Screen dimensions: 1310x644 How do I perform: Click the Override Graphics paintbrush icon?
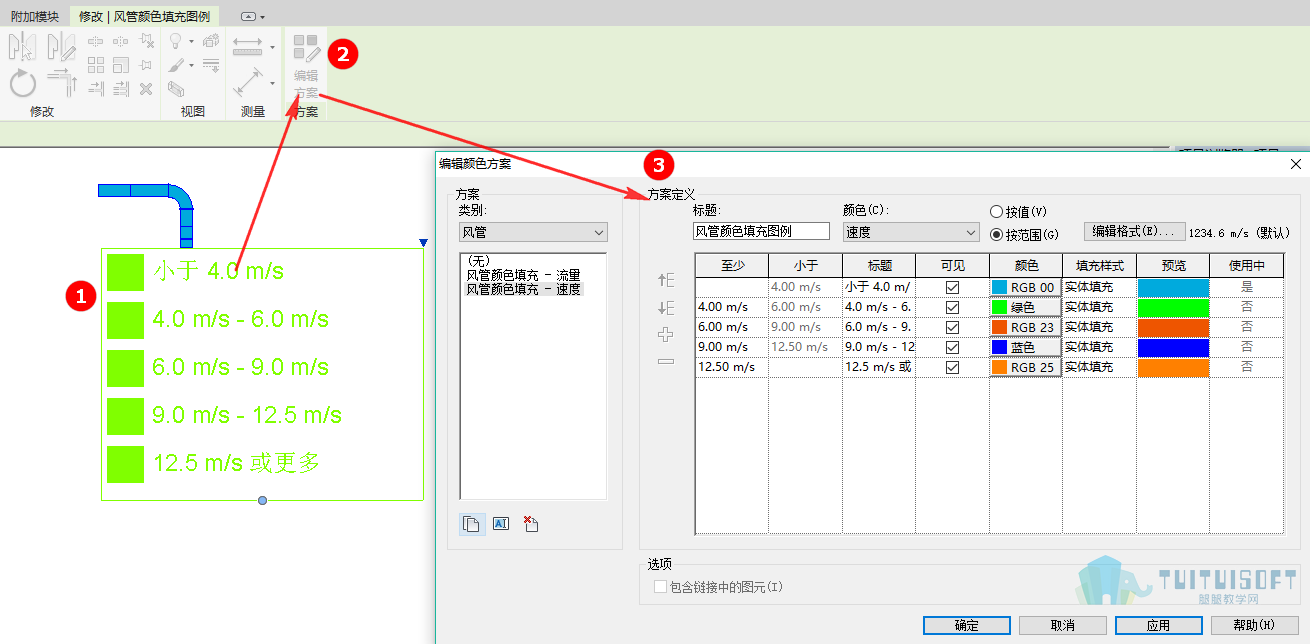pos(176,65)
